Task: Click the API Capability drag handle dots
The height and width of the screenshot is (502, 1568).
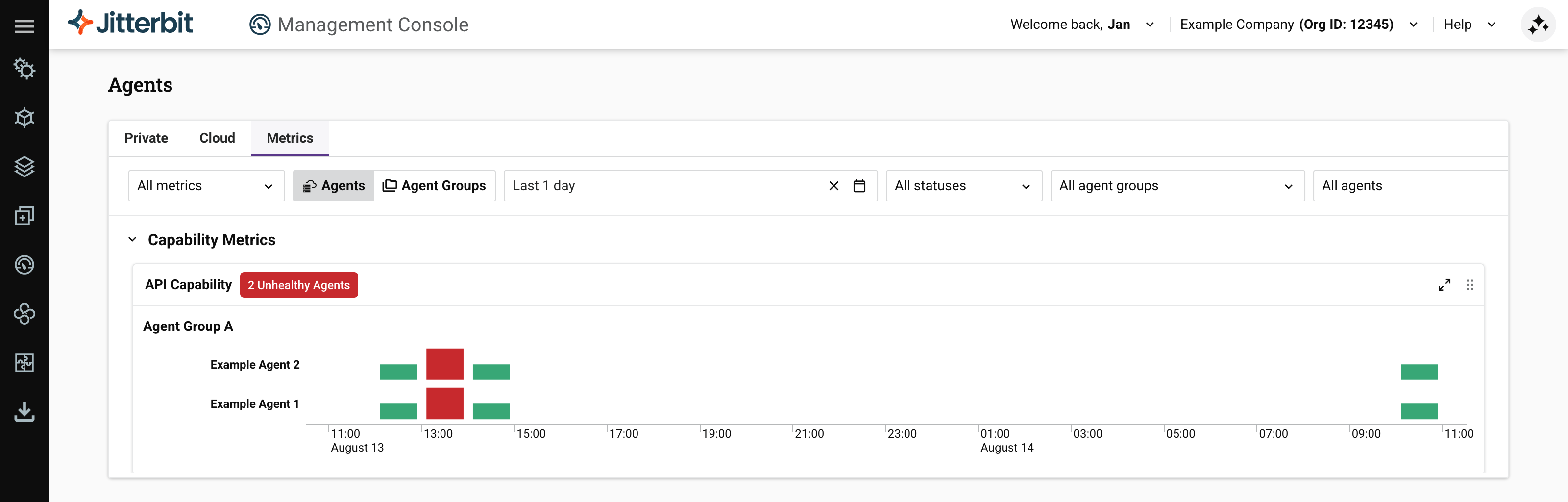Action: (1470, 284)
